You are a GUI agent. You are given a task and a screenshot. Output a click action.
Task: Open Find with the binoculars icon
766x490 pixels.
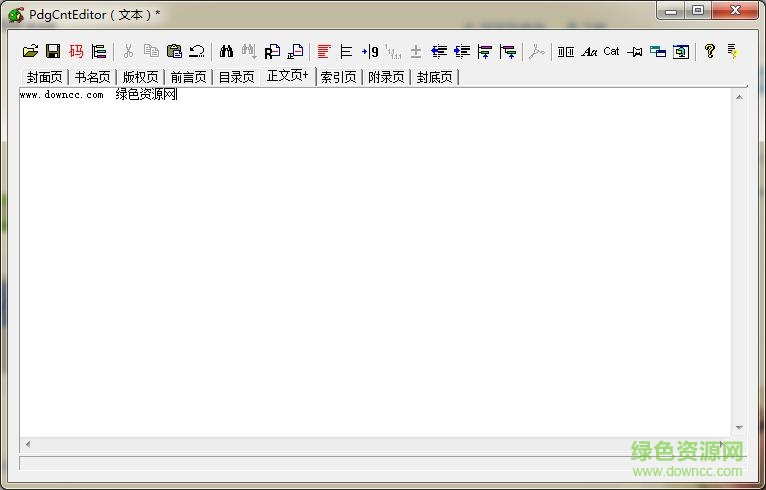coord(226,51)
